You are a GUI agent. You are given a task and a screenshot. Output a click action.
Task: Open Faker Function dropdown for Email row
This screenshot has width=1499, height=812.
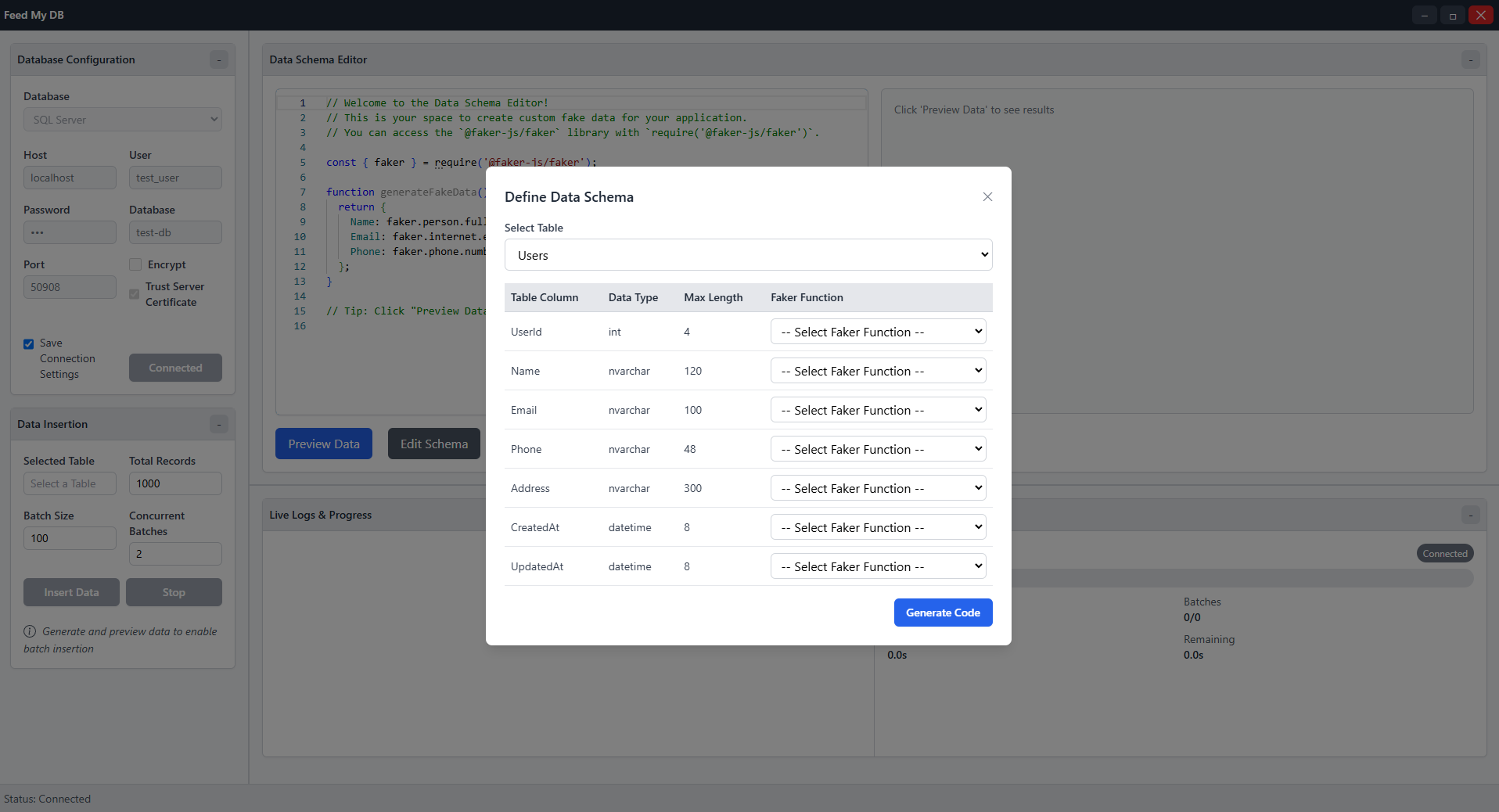click(878, 410)
